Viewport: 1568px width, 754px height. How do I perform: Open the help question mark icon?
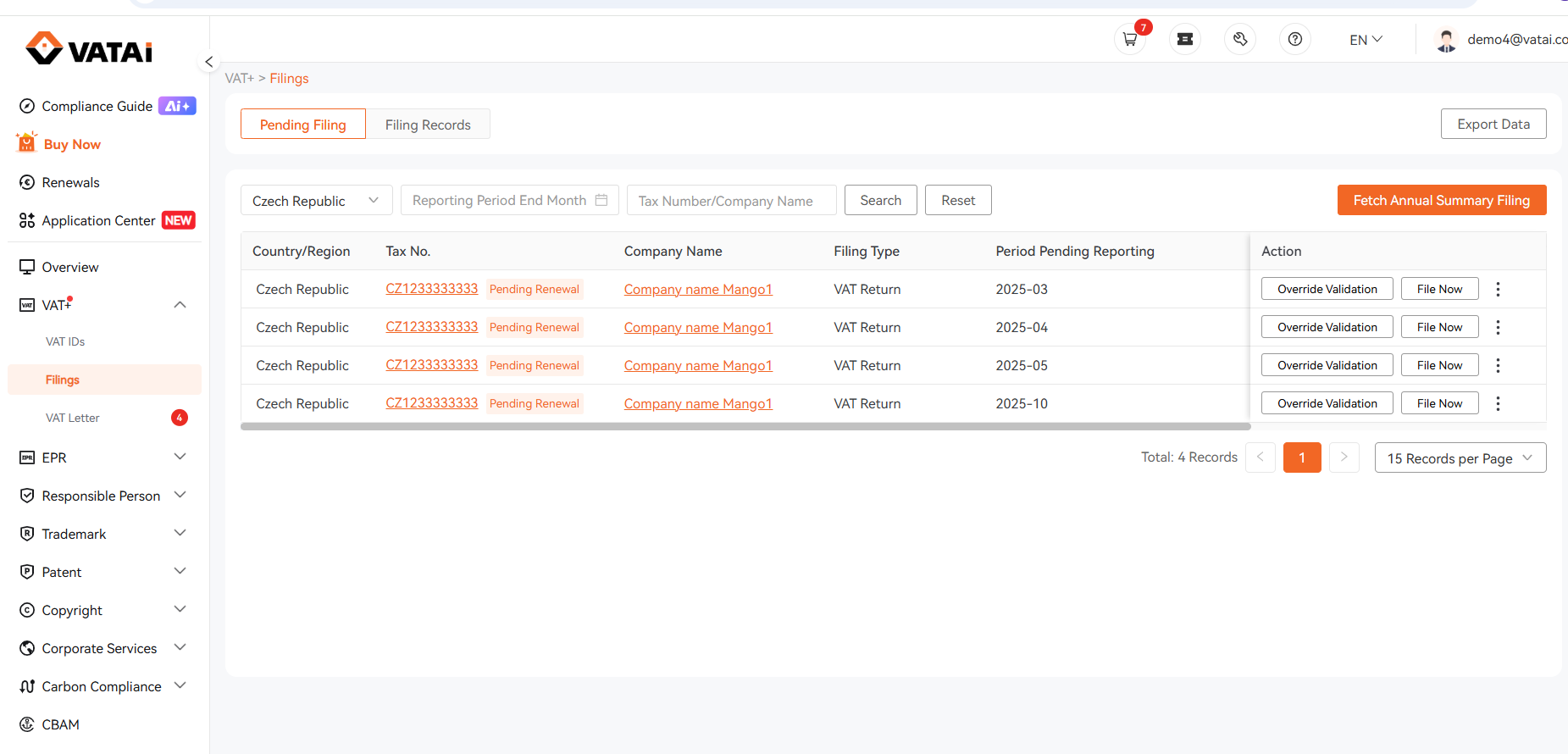click(x=1295, y=39)
